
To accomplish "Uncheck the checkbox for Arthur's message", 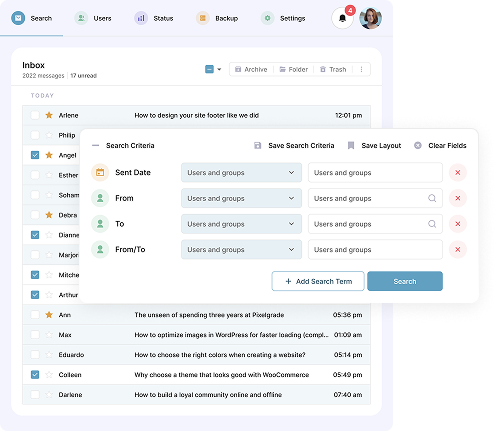I will (x=35, y=295).
